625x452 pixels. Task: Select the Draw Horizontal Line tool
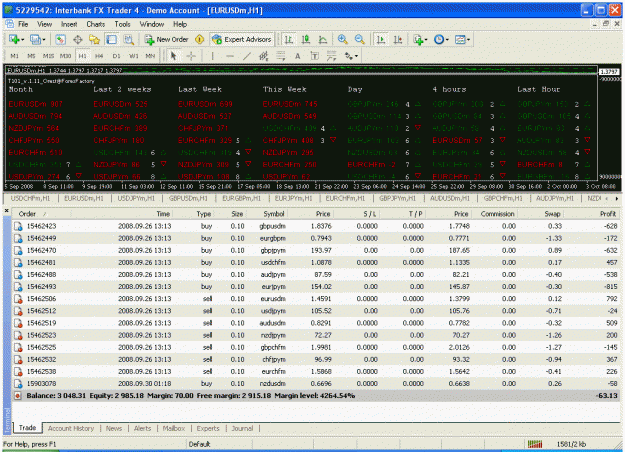230,56
